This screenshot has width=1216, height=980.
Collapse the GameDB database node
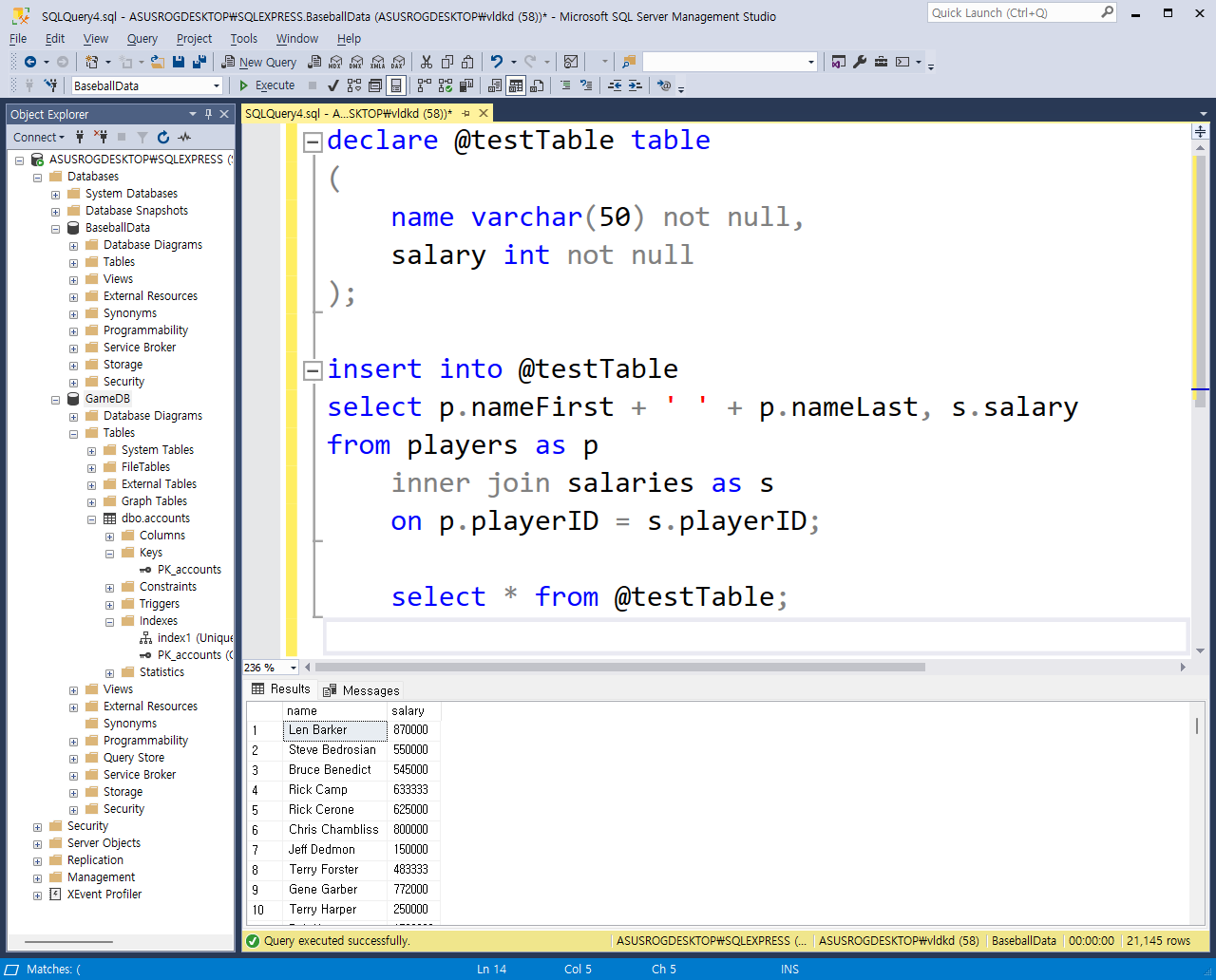pyautogui.click(x=55, y=399)
